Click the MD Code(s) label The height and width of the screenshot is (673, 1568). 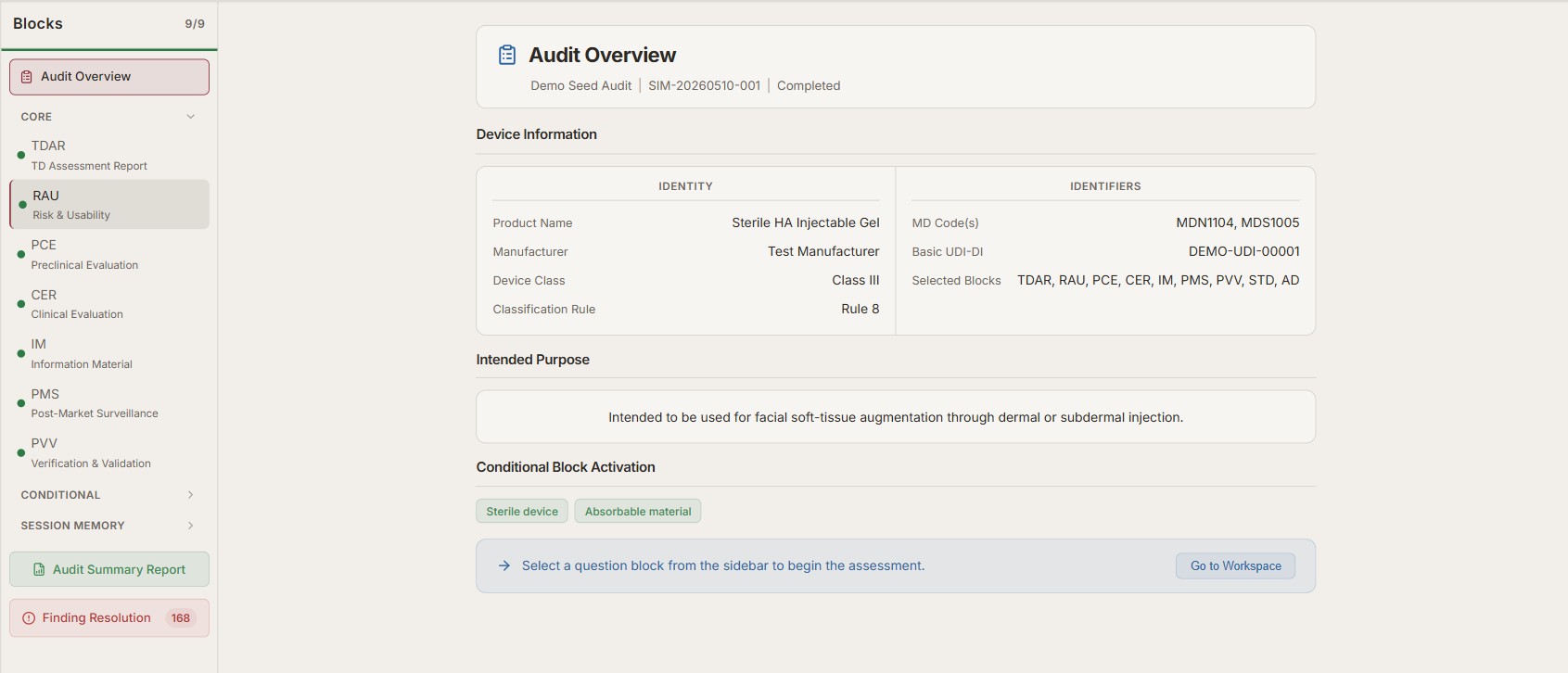(945, 223)
